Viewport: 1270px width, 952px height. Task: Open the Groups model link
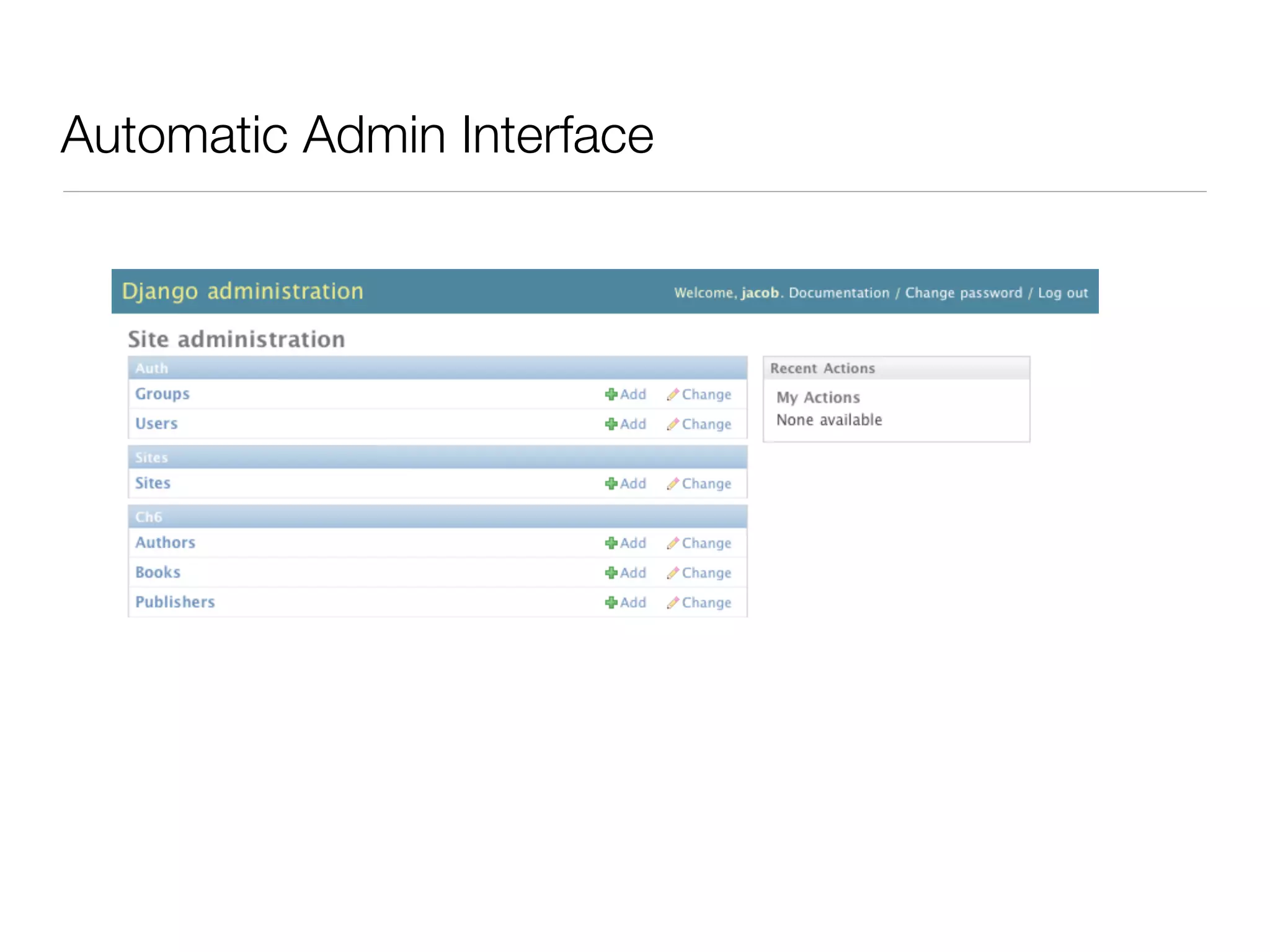[x=162, y=394]
